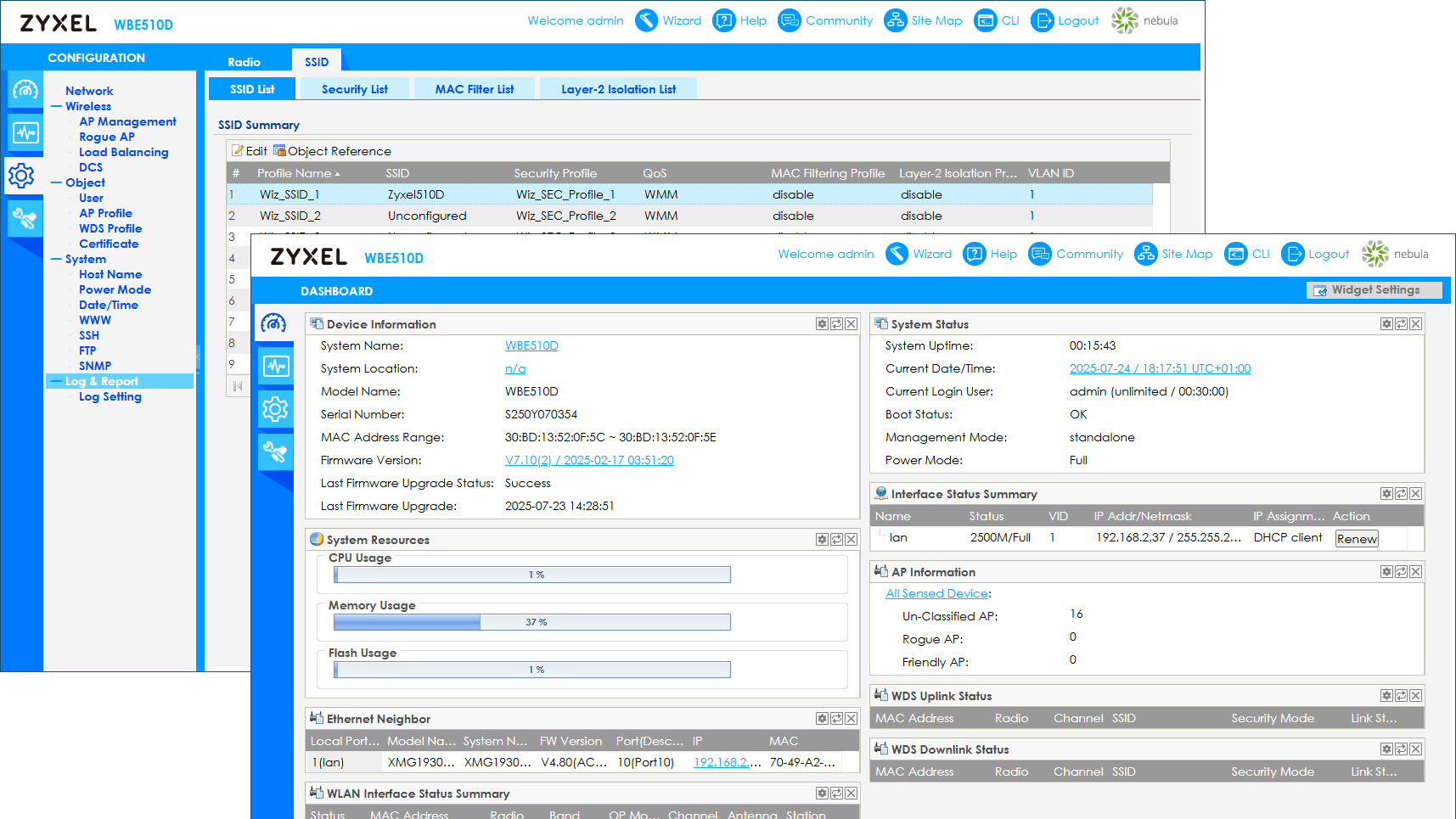Open the WDS Uplink Status widget settings
Screen dimensions: 1456x819
click(x=1386, y=696)
